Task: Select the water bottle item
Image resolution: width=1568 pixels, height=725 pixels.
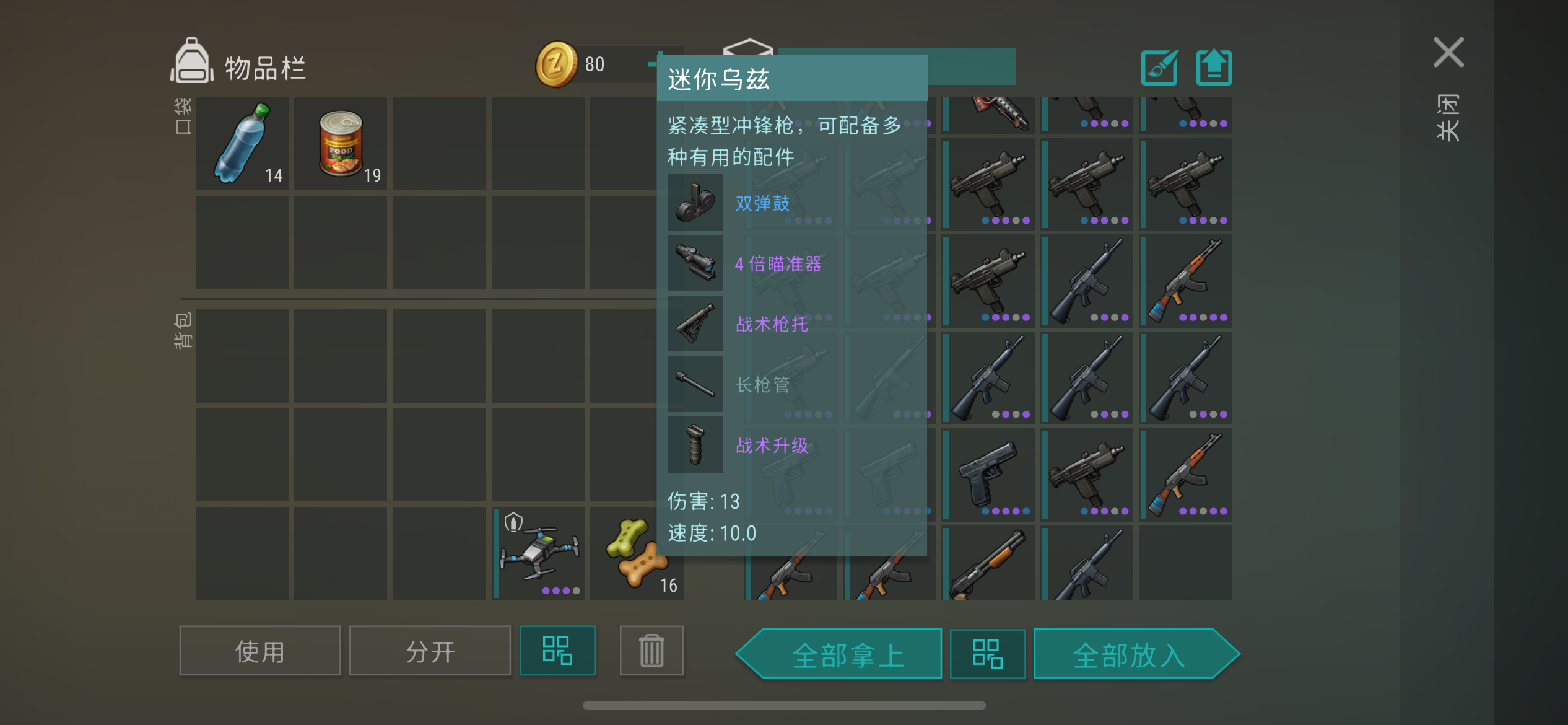Action: tap(242, 143)
